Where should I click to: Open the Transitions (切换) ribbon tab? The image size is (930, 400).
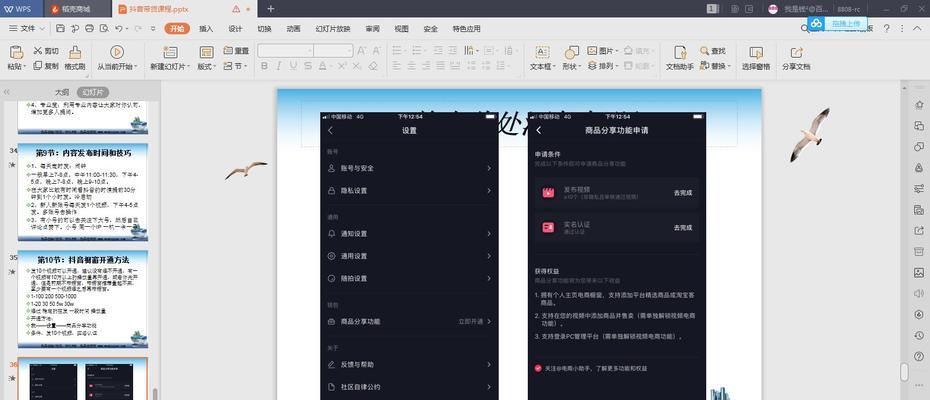(265, 28)
